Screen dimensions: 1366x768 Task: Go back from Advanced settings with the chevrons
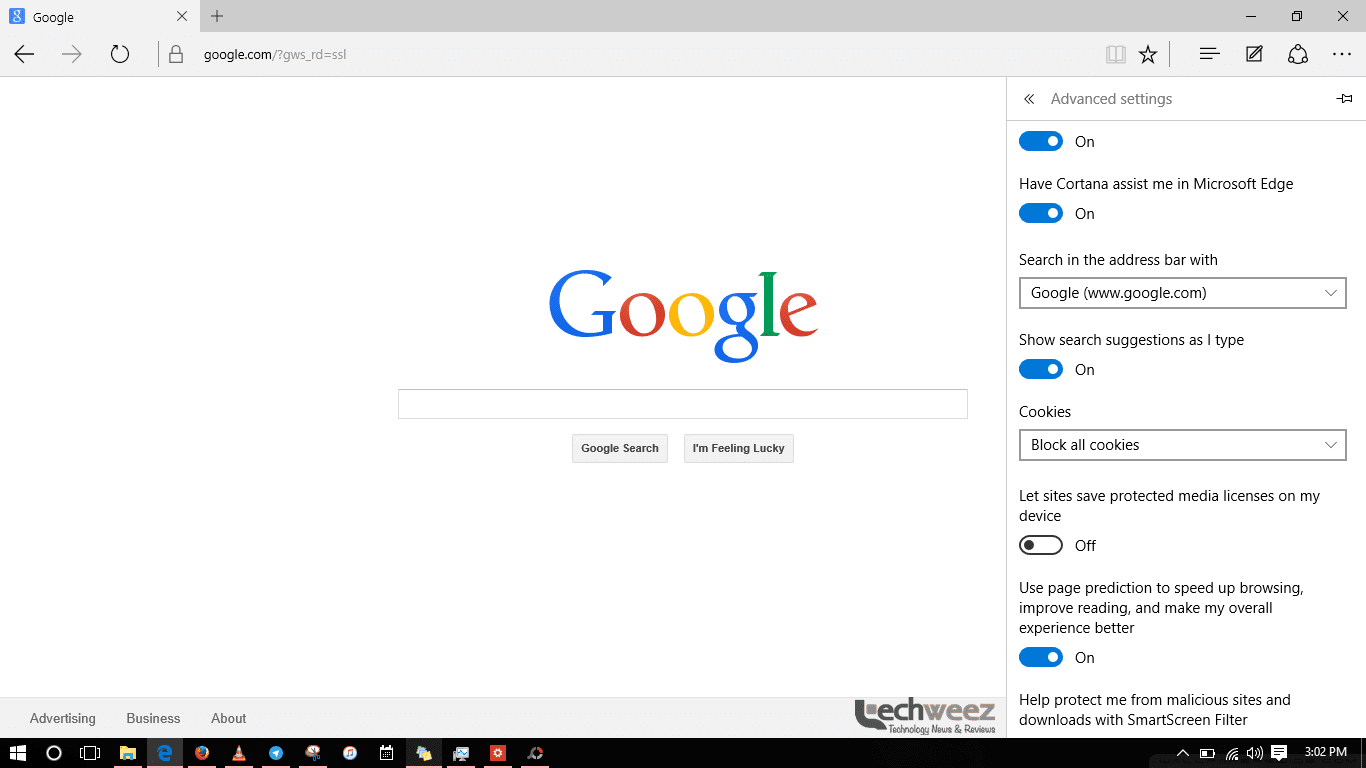pyautogui.click(x=1029, y=99)
